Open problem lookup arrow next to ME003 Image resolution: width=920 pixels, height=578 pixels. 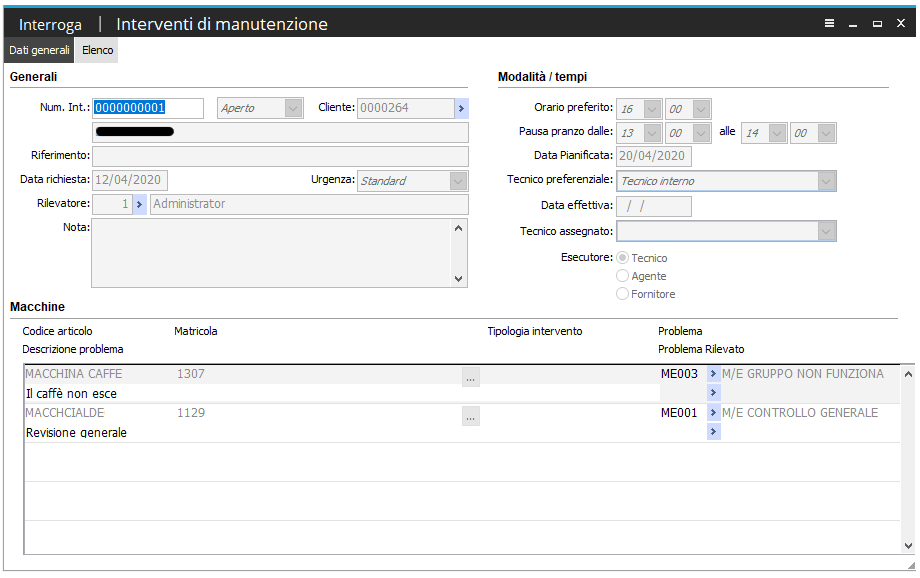pyautogui.click(x=713, y=373)
